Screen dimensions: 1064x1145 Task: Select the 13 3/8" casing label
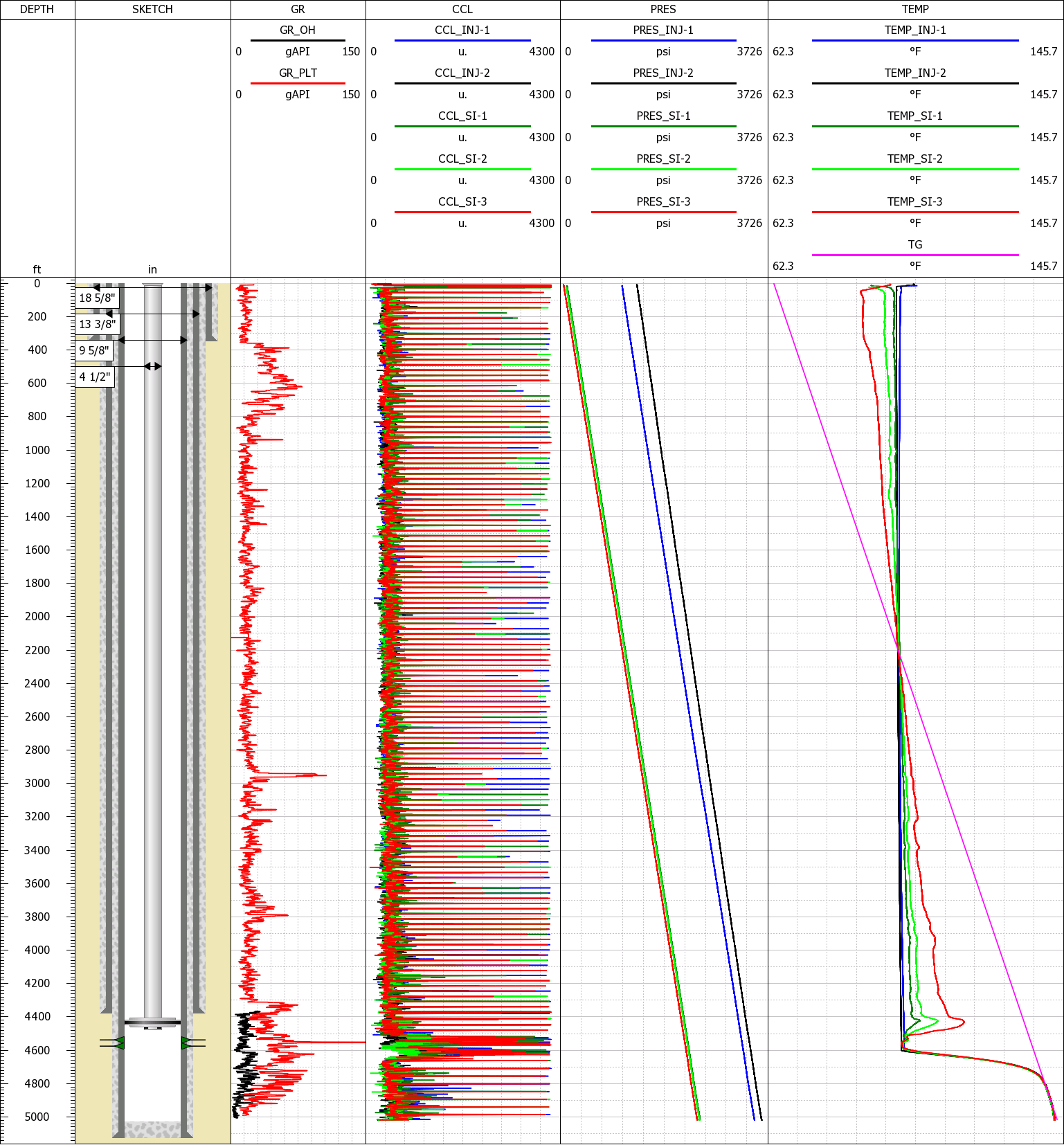(x=97, y=324)
